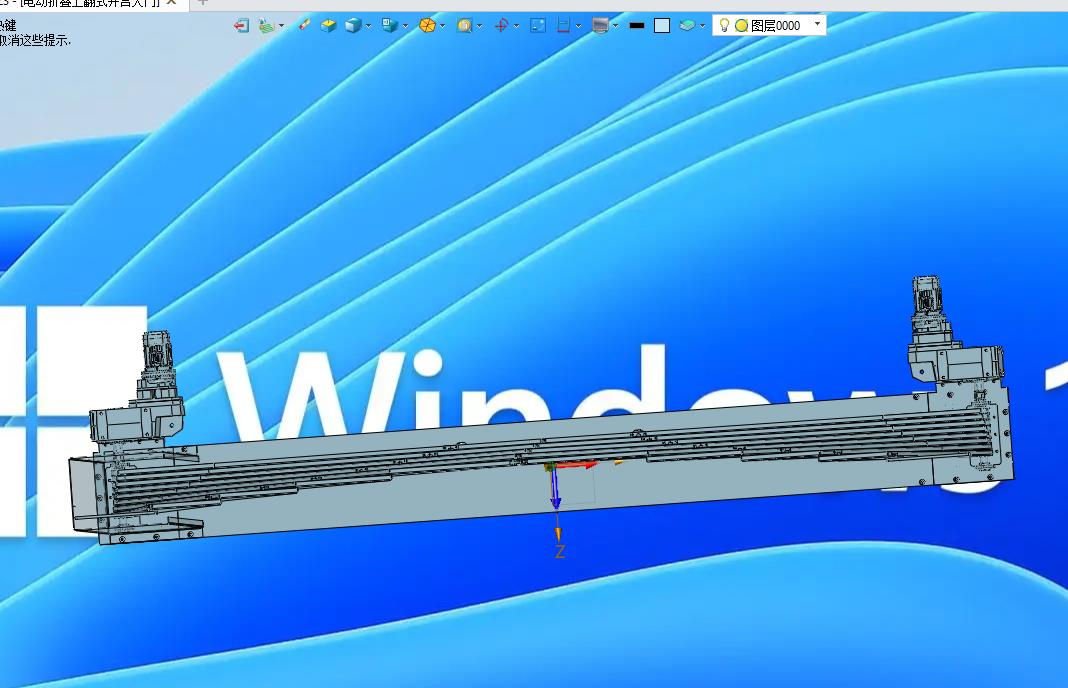This screenshot has width=1068, height=688.
Task: Expand dropdown beside the red bracket frame icon
Action: (578, 26)
